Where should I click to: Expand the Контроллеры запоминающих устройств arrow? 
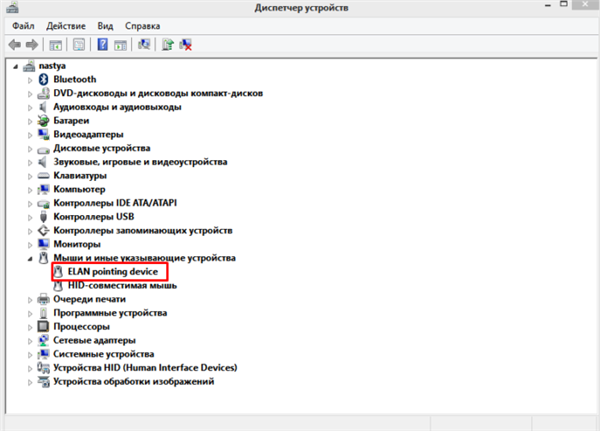(30, 231)
